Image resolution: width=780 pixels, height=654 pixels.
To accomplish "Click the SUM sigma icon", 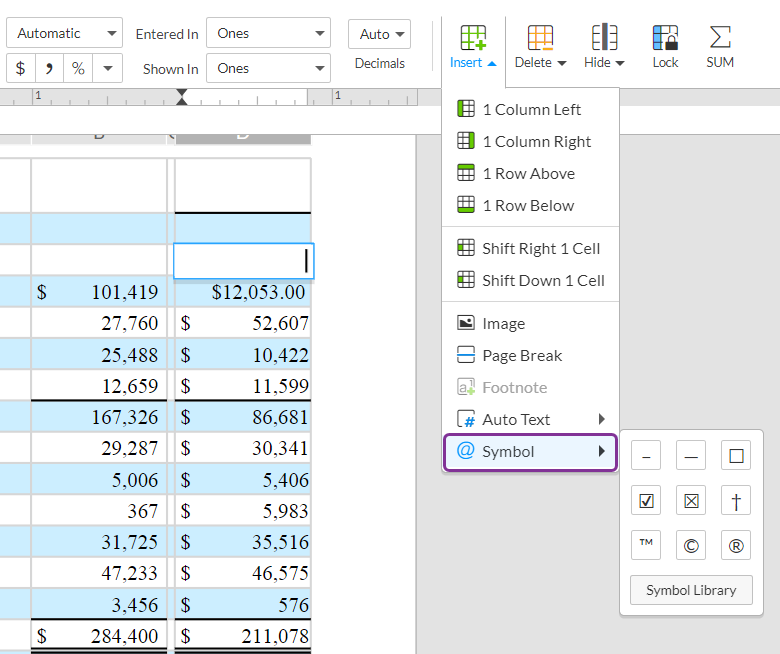I will tap(720, 46).
